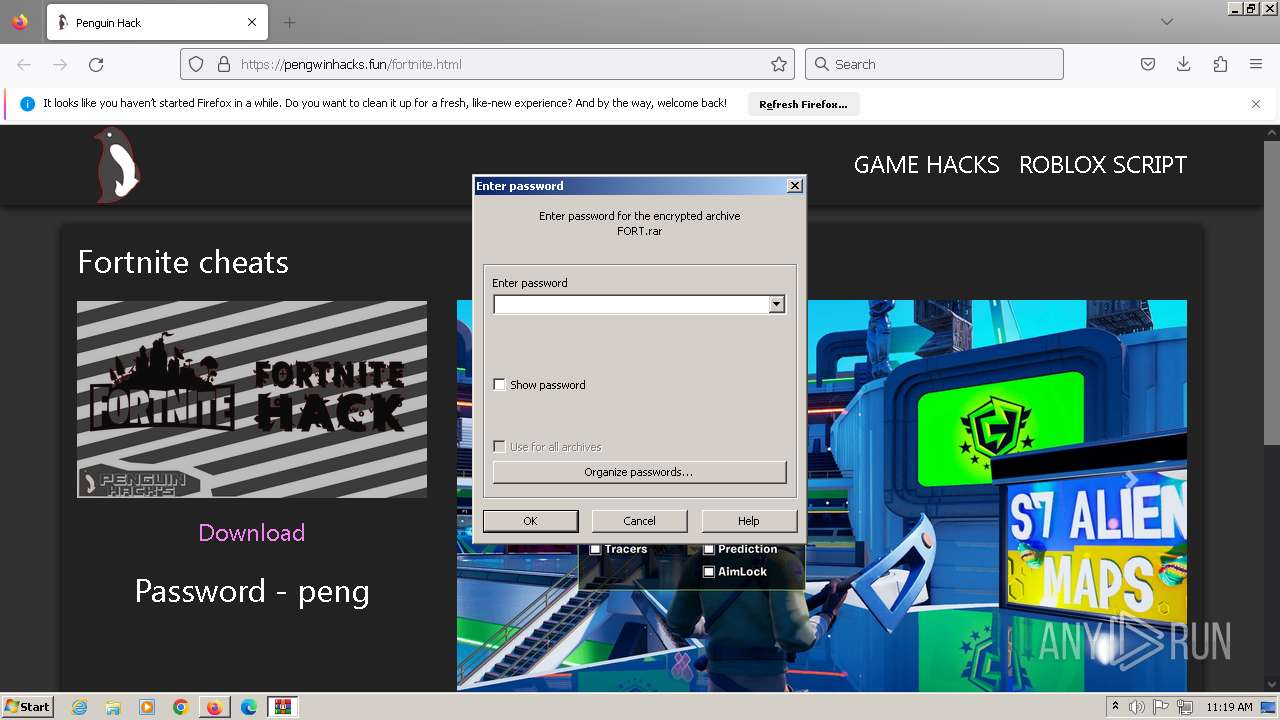
Task: Click the Refresh Firefox button
Action: pos(803,104)
